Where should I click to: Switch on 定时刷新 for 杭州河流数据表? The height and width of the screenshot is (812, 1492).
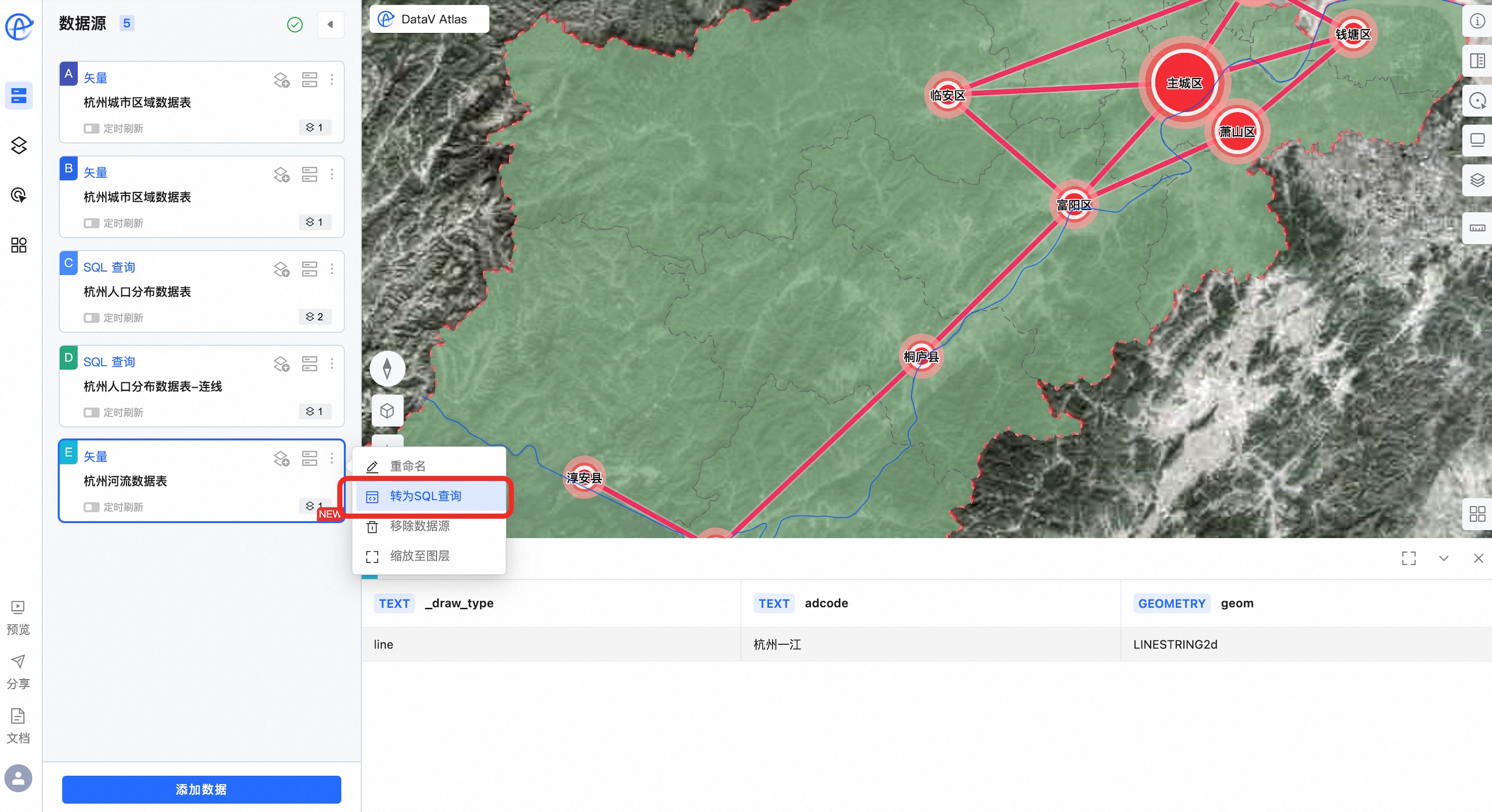(x=91, y=507)
